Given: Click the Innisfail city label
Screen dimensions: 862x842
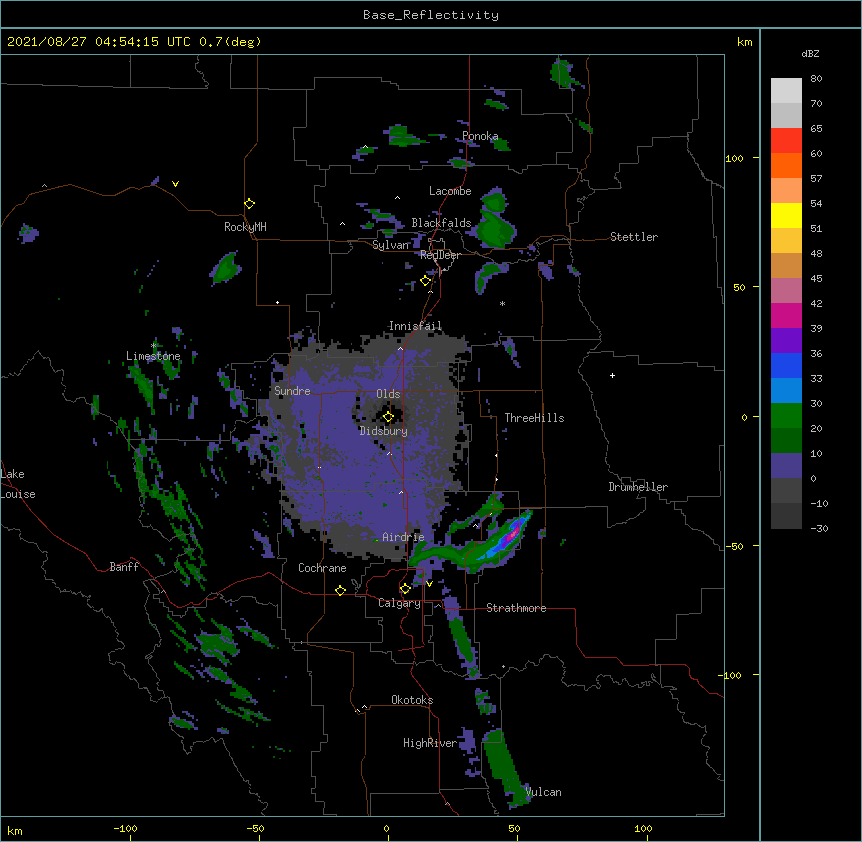Looking at the screenshot, I should [x=415, y=326].
